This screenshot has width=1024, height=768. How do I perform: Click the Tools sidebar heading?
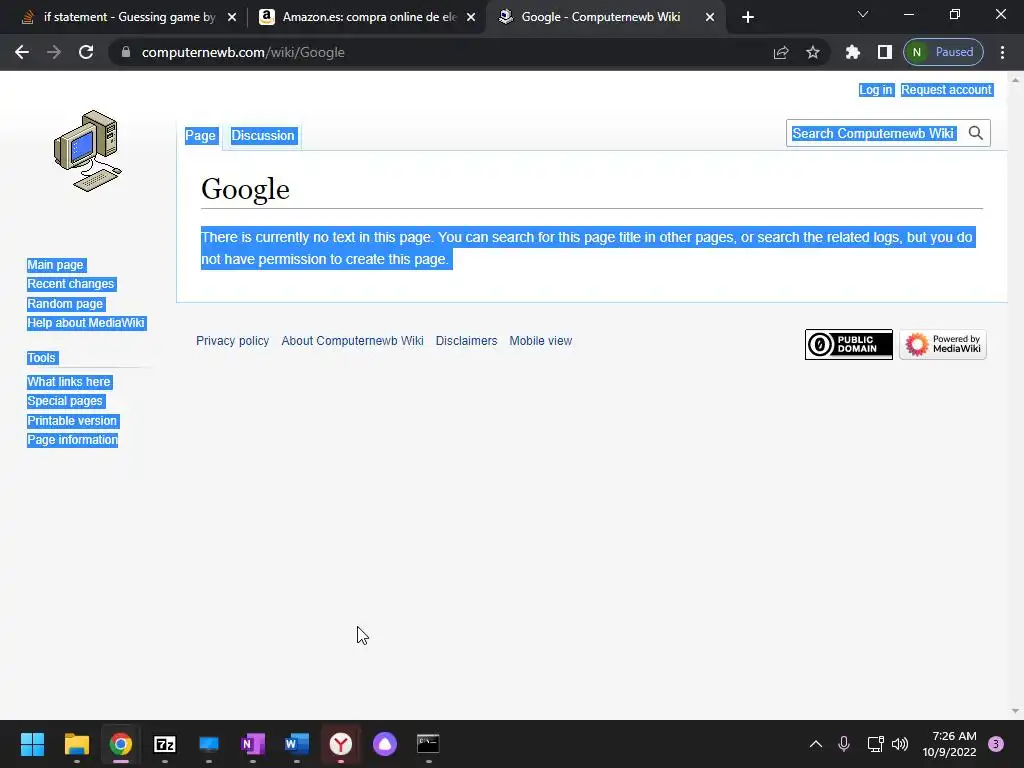[41, 358]
